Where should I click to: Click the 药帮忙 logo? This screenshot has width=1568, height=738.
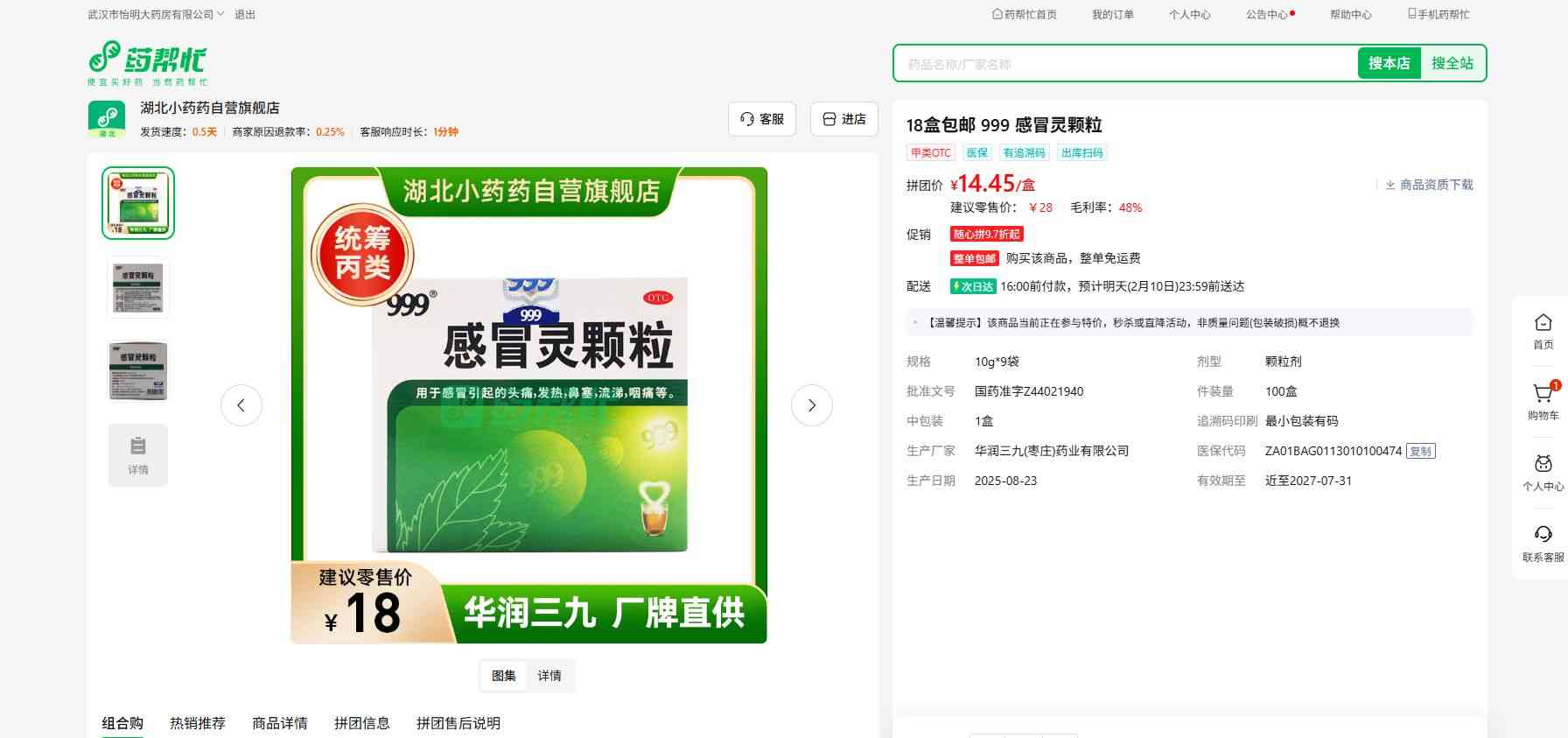(x=147, y=62)
